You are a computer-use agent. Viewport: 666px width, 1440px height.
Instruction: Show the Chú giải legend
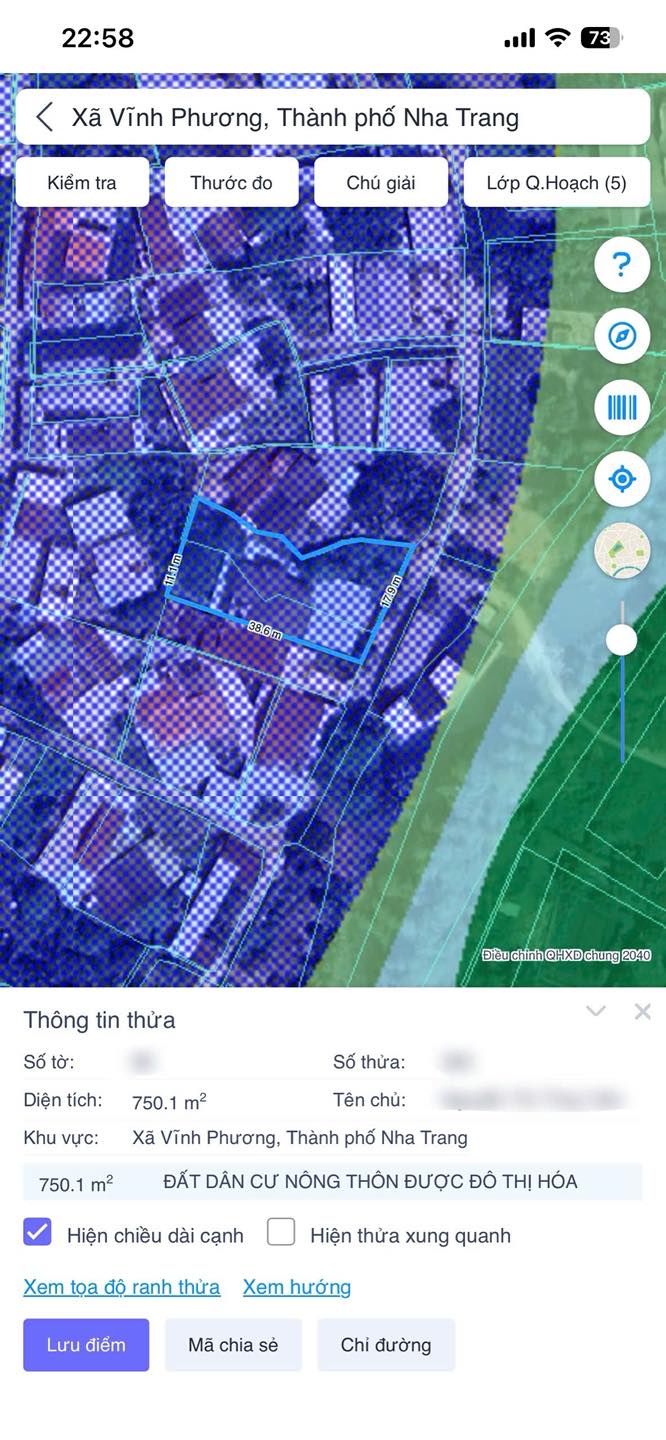[x=381, y=183]
